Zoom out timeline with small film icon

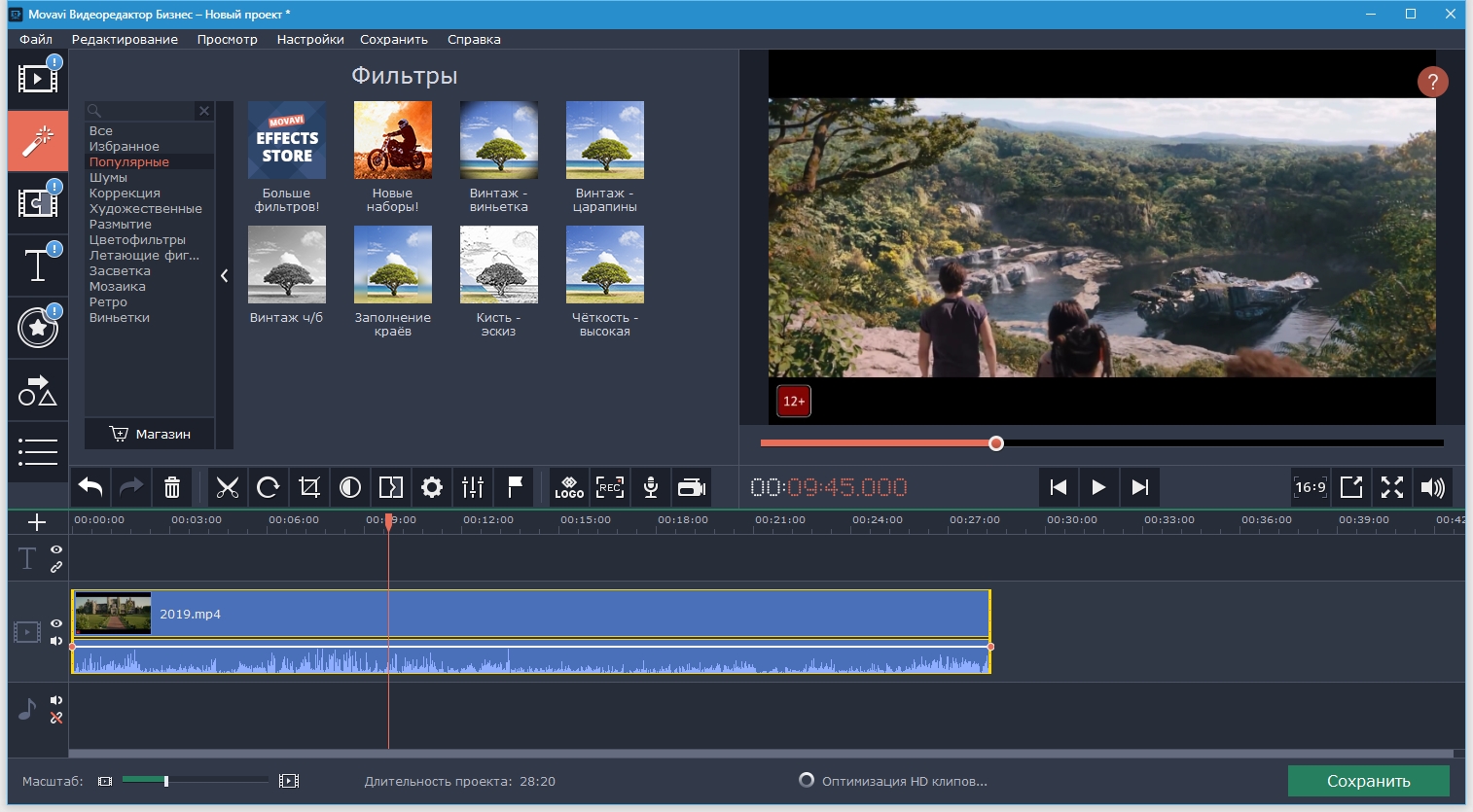(x=105, y=781)
